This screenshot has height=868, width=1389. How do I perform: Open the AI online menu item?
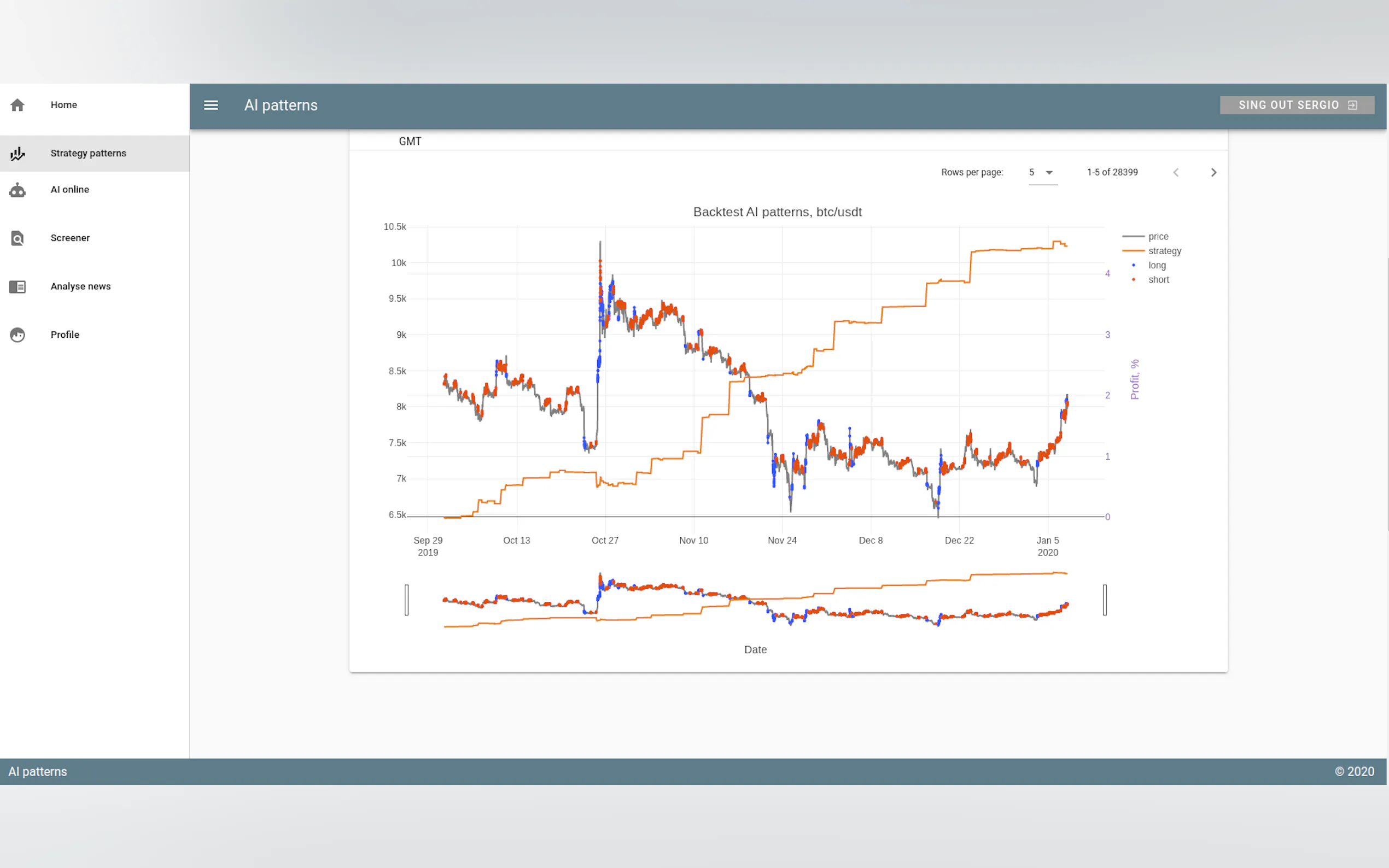(x=69, y=190)
